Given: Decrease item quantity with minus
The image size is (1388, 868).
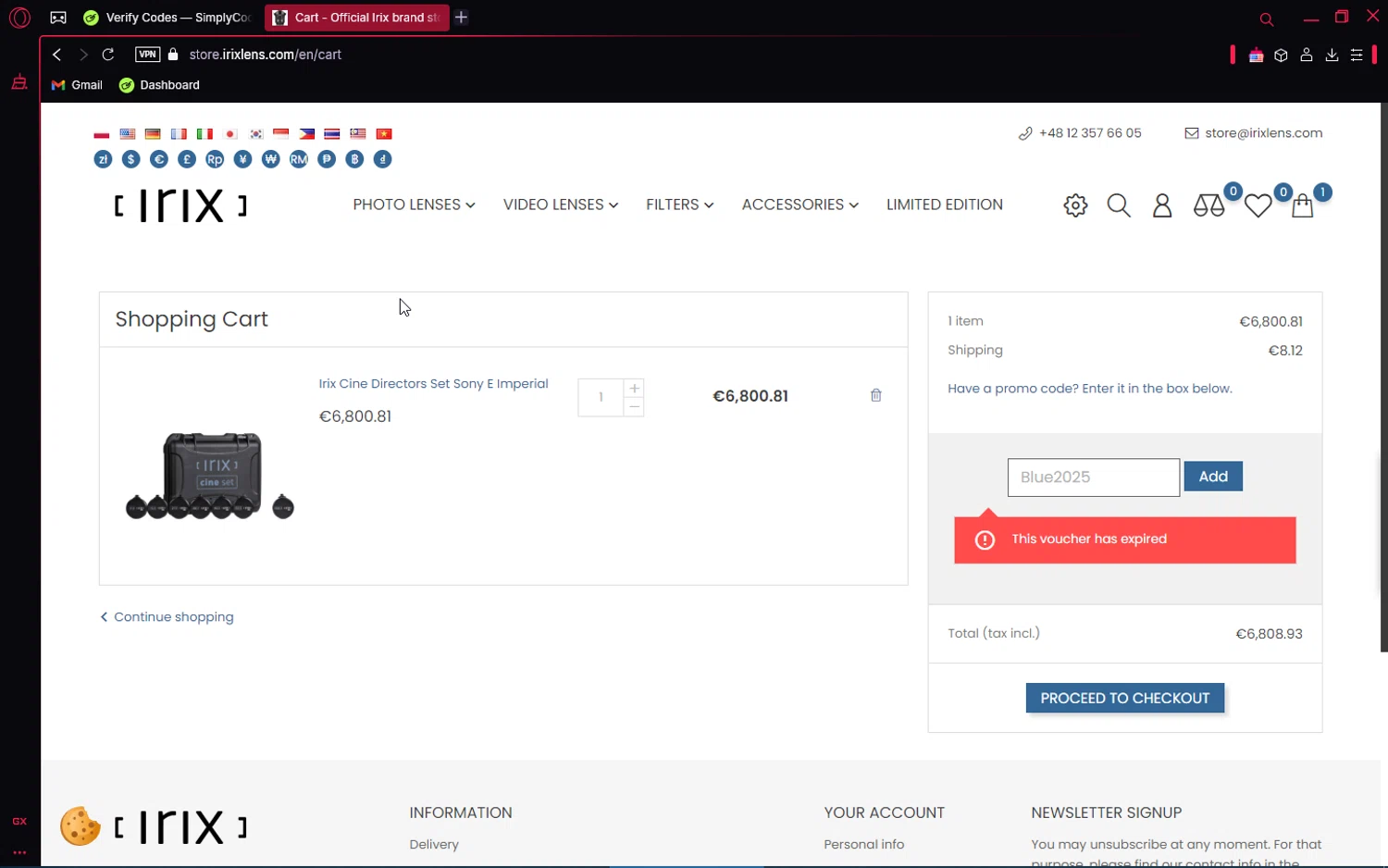Looking at the screenshot, I should pyautogui.click(x=634, y=407).
